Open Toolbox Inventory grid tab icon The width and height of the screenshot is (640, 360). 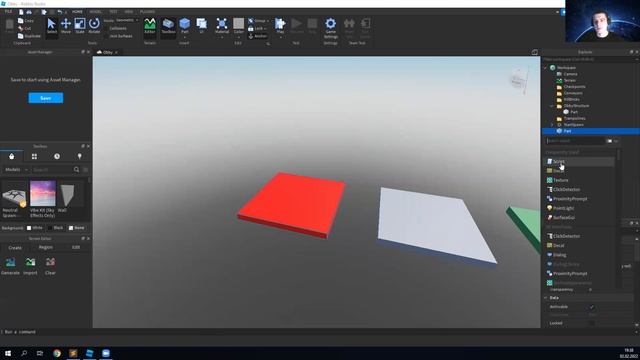click(x=34, y=156)
